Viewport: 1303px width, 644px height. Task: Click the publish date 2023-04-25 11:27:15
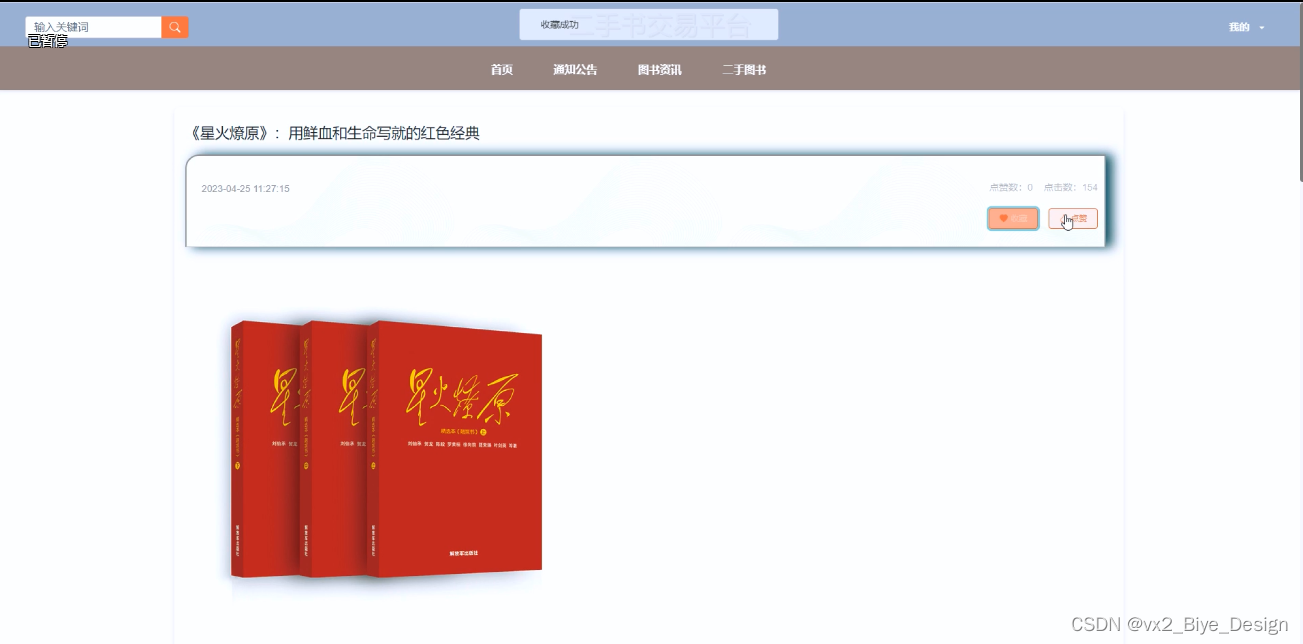click(x=246, y=189)
